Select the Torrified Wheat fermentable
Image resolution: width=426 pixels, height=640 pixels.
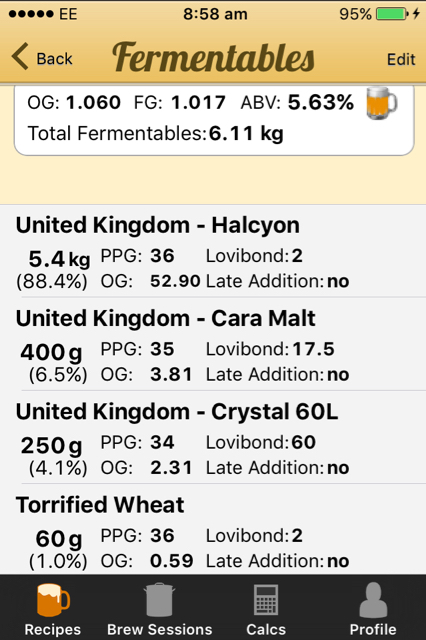pyautogui.click(x=213, y=529)
